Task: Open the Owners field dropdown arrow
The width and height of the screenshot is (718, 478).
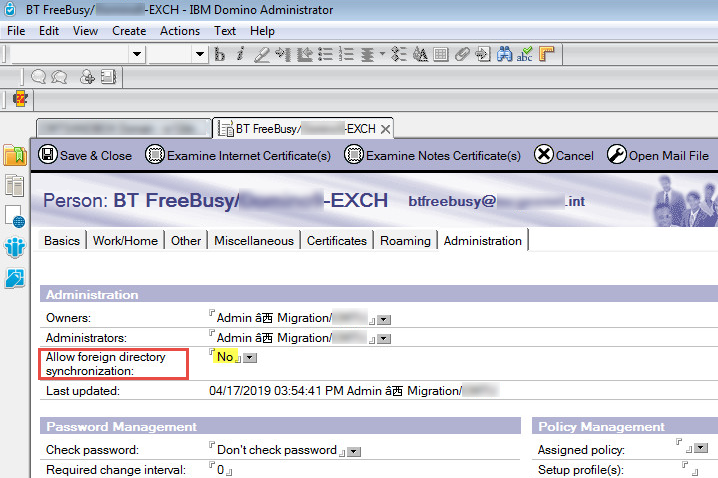Action: [x=384, y=320]
